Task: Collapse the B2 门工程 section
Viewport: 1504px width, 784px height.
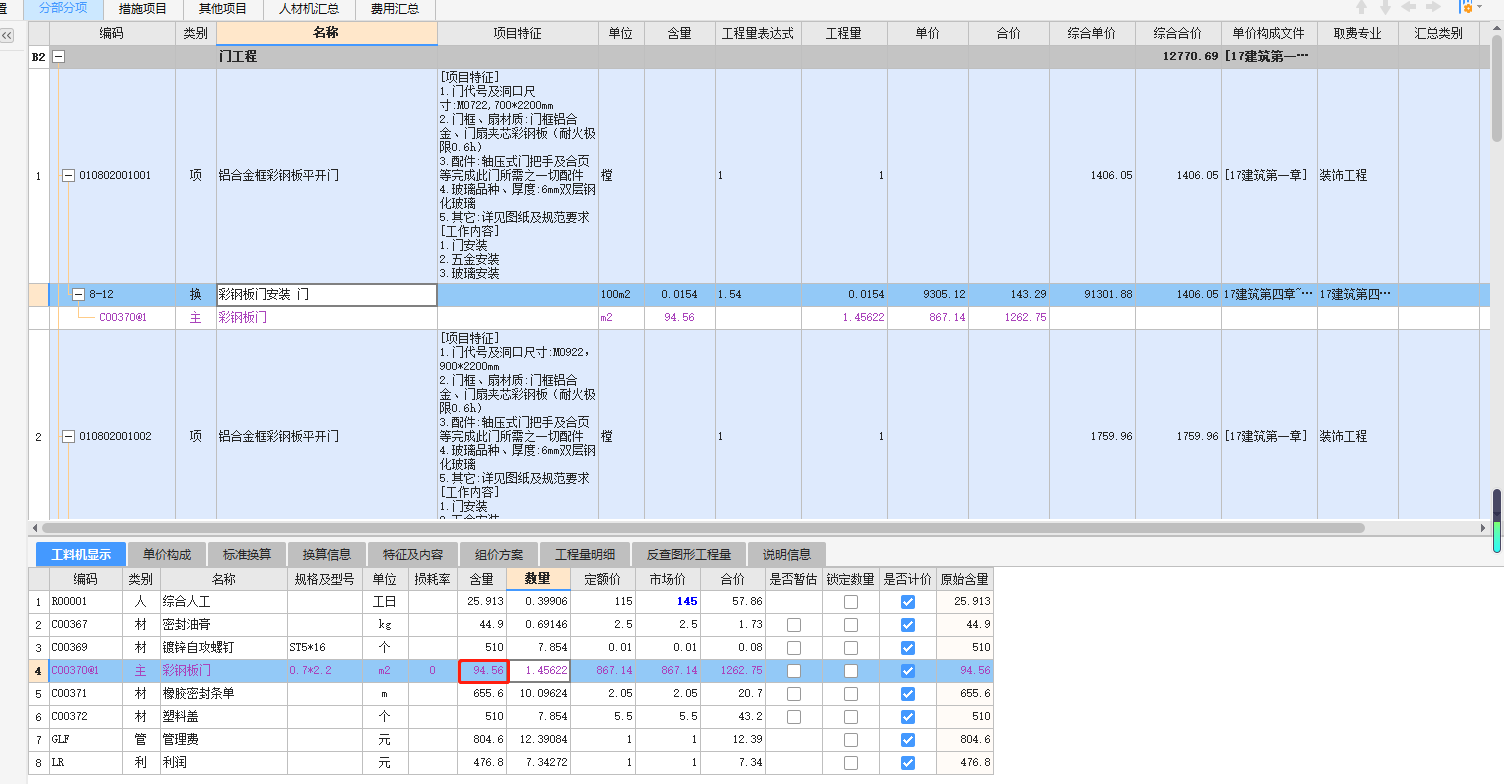Action: pos(58,57)
